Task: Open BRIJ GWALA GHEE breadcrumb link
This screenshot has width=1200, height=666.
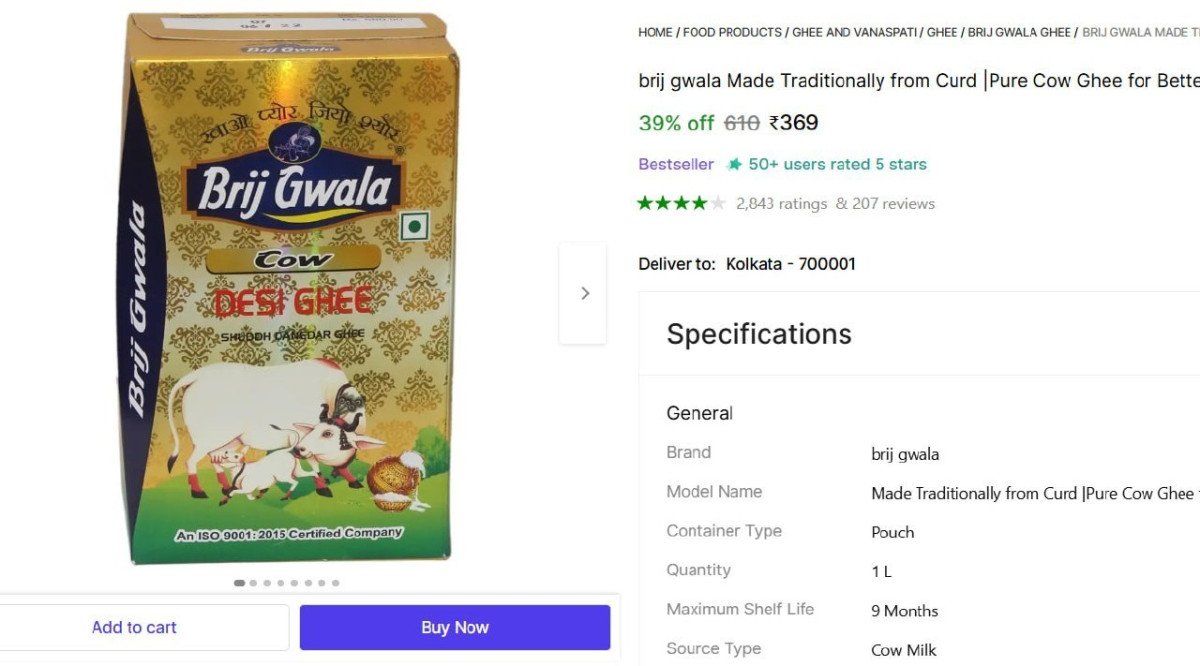Action: coord(1019,32)
